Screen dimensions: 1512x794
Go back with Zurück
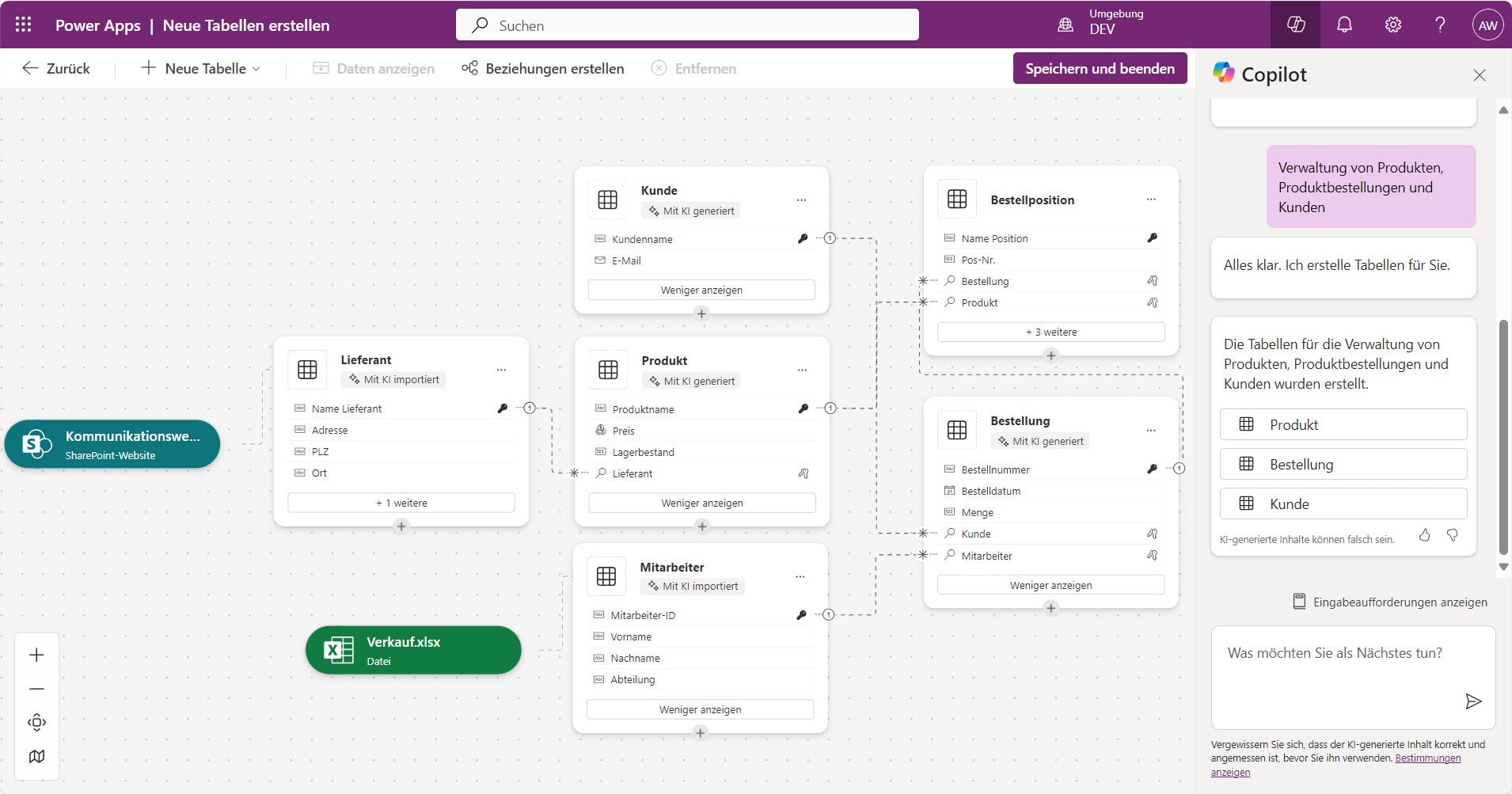(56, 68)
